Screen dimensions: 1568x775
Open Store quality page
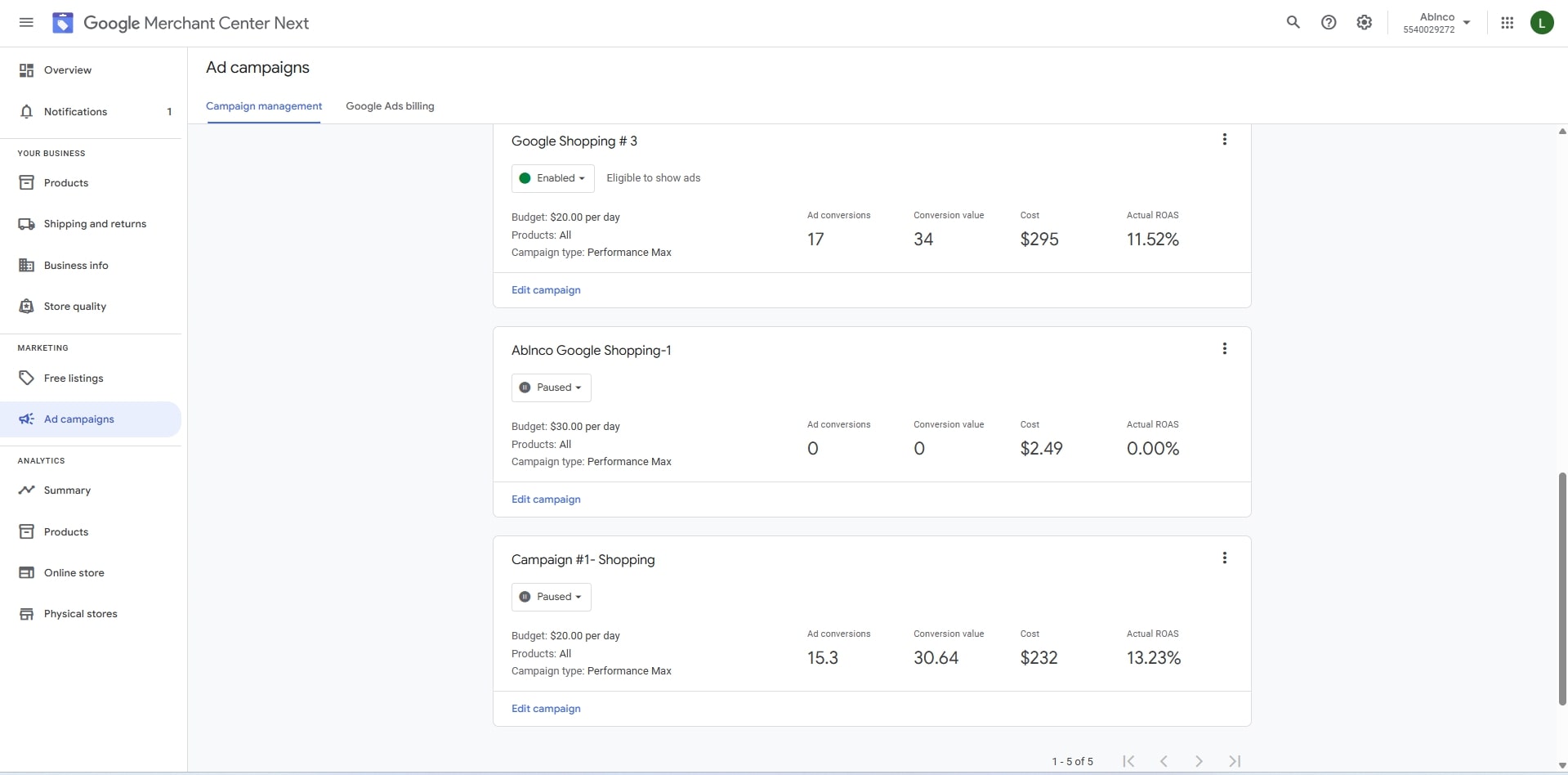coord(91,307)
